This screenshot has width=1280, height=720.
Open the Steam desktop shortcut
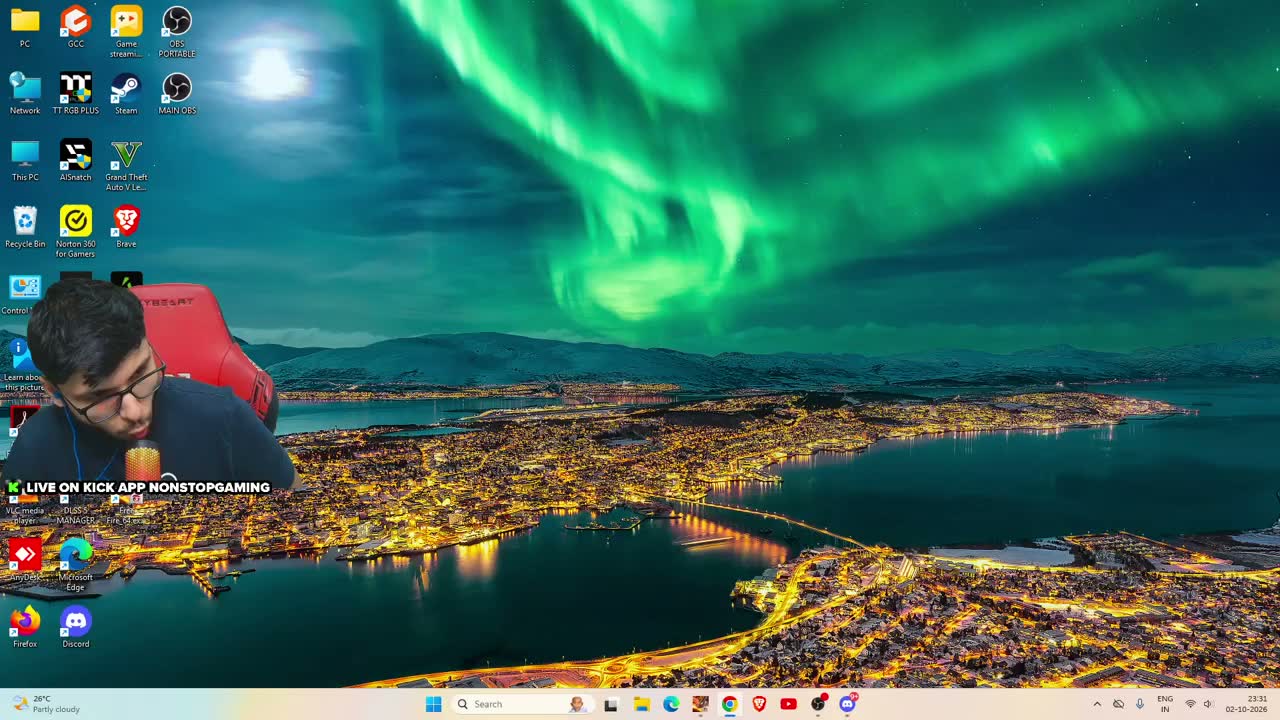(x=126, y=93)
